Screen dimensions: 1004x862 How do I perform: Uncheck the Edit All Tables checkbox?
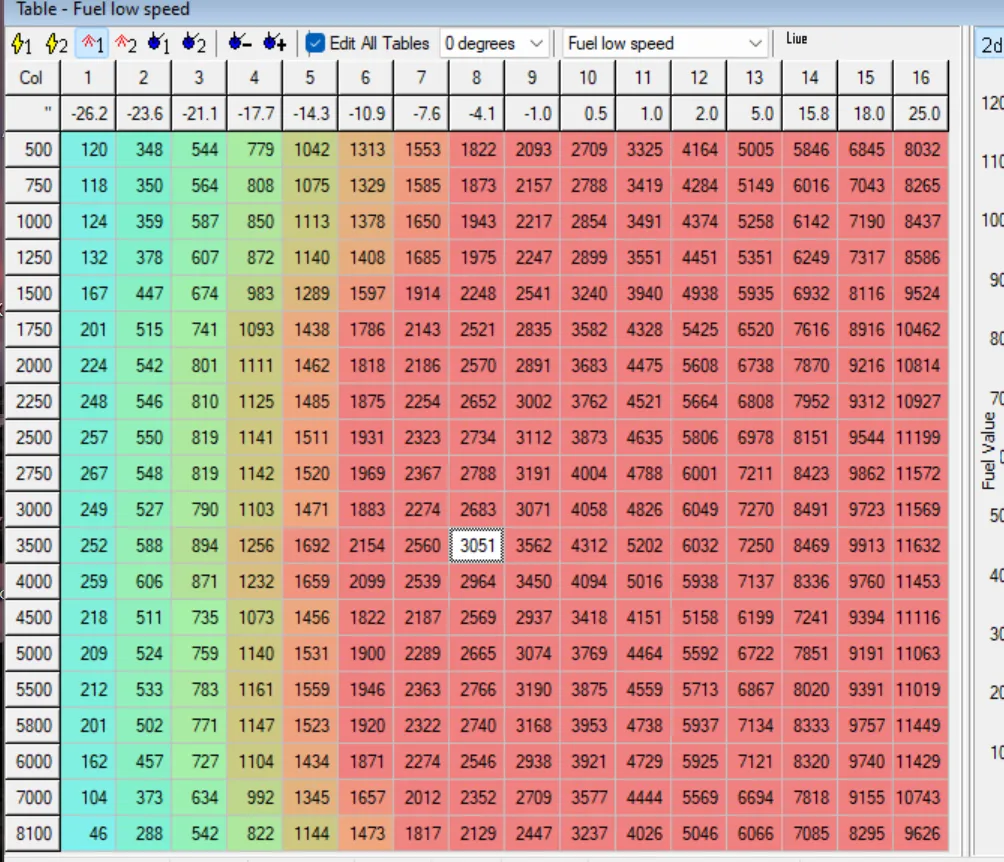[x=315, y=43]
